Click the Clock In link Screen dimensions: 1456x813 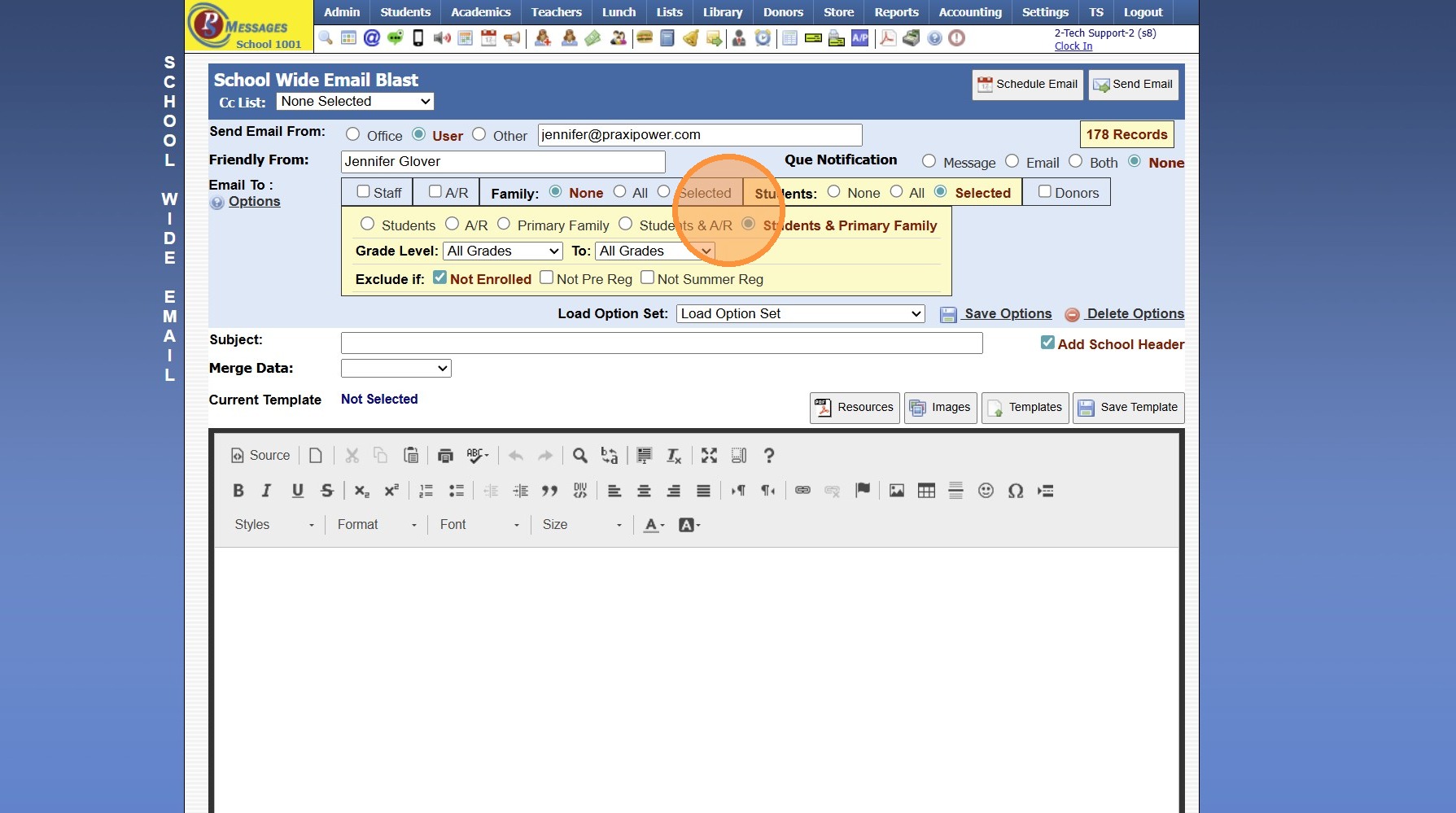1073,46
